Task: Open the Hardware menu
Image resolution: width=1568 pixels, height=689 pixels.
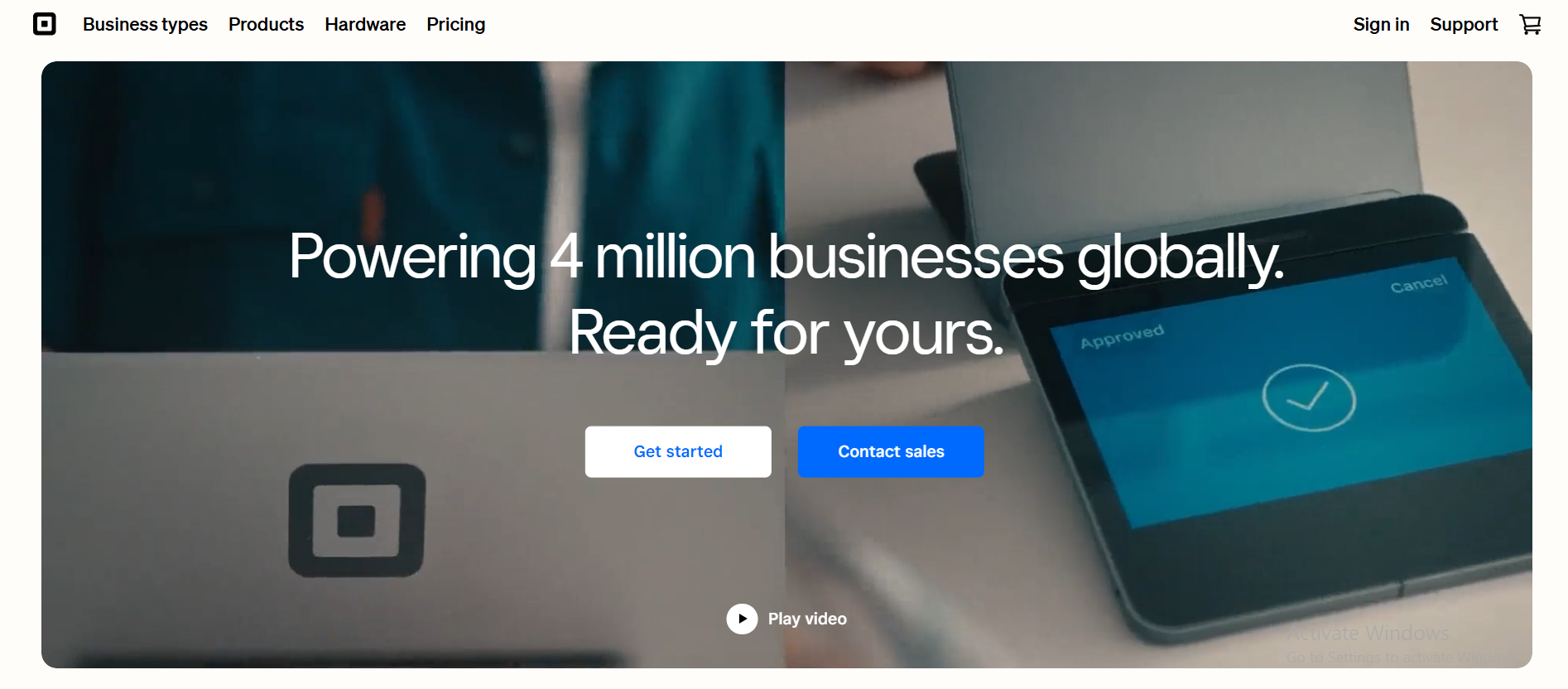Action: point(365,25)
